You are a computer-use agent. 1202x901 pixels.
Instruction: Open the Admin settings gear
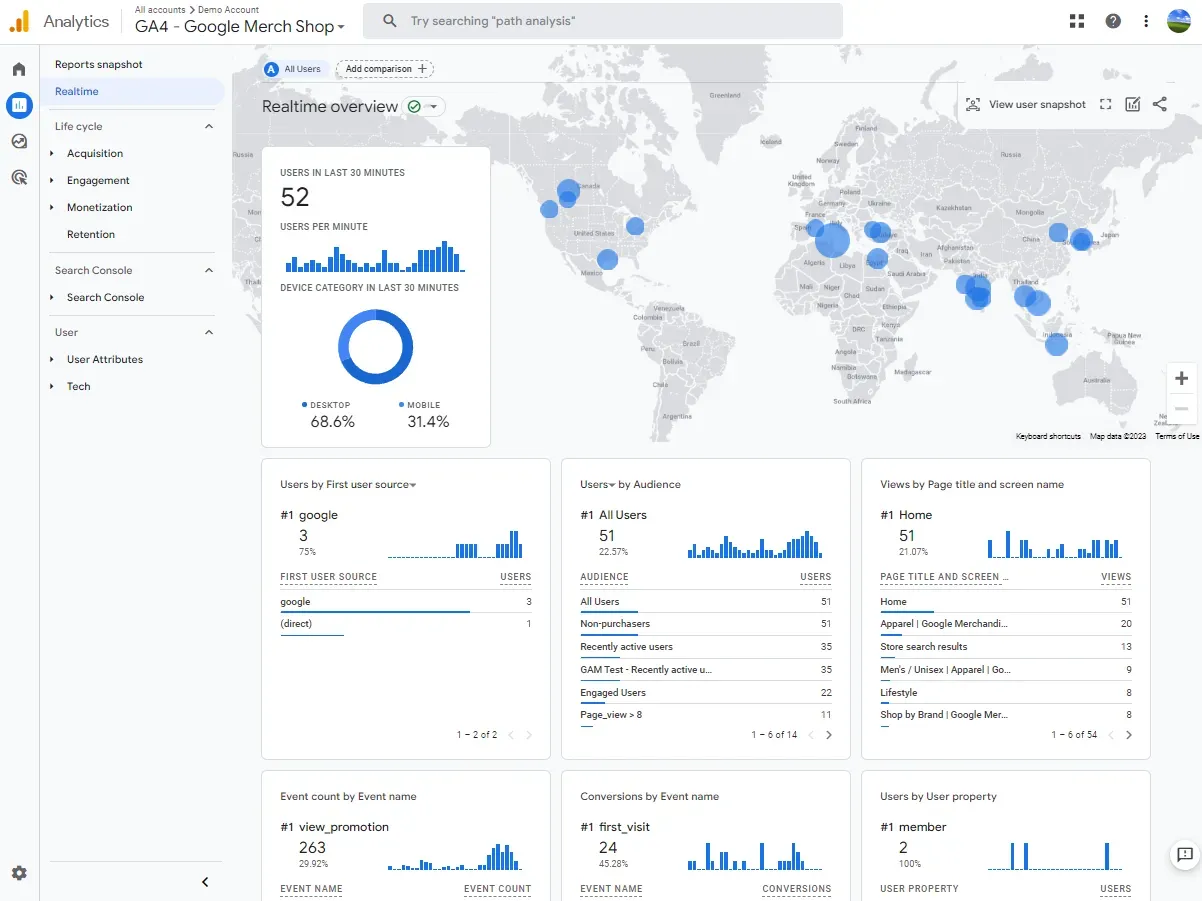point(19,873)
